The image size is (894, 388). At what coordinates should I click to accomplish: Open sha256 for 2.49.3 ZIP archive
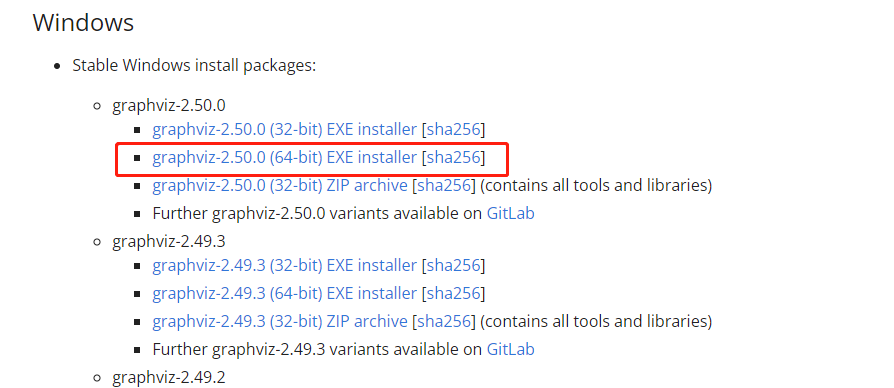click(444, 321)
